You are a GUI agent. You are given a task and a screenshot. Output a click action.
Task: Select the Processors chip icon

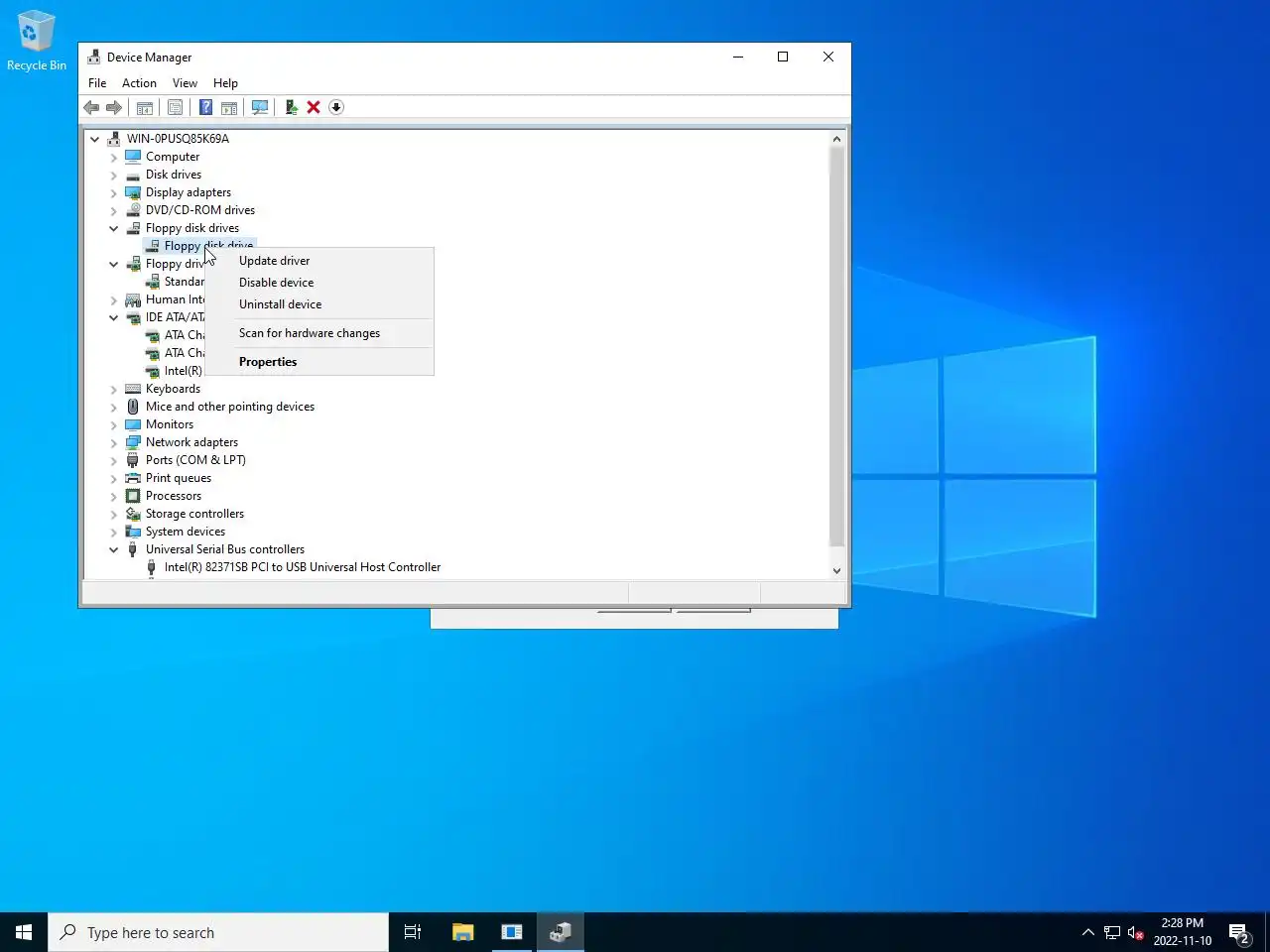pyautogui.click(x=133, y=496)
